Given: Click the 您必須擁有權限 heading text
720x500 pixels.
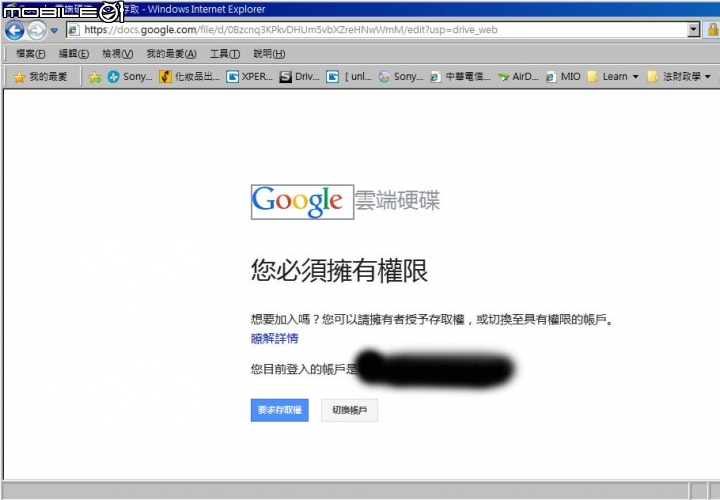Looking at the screenshot, I should (339, 270).
